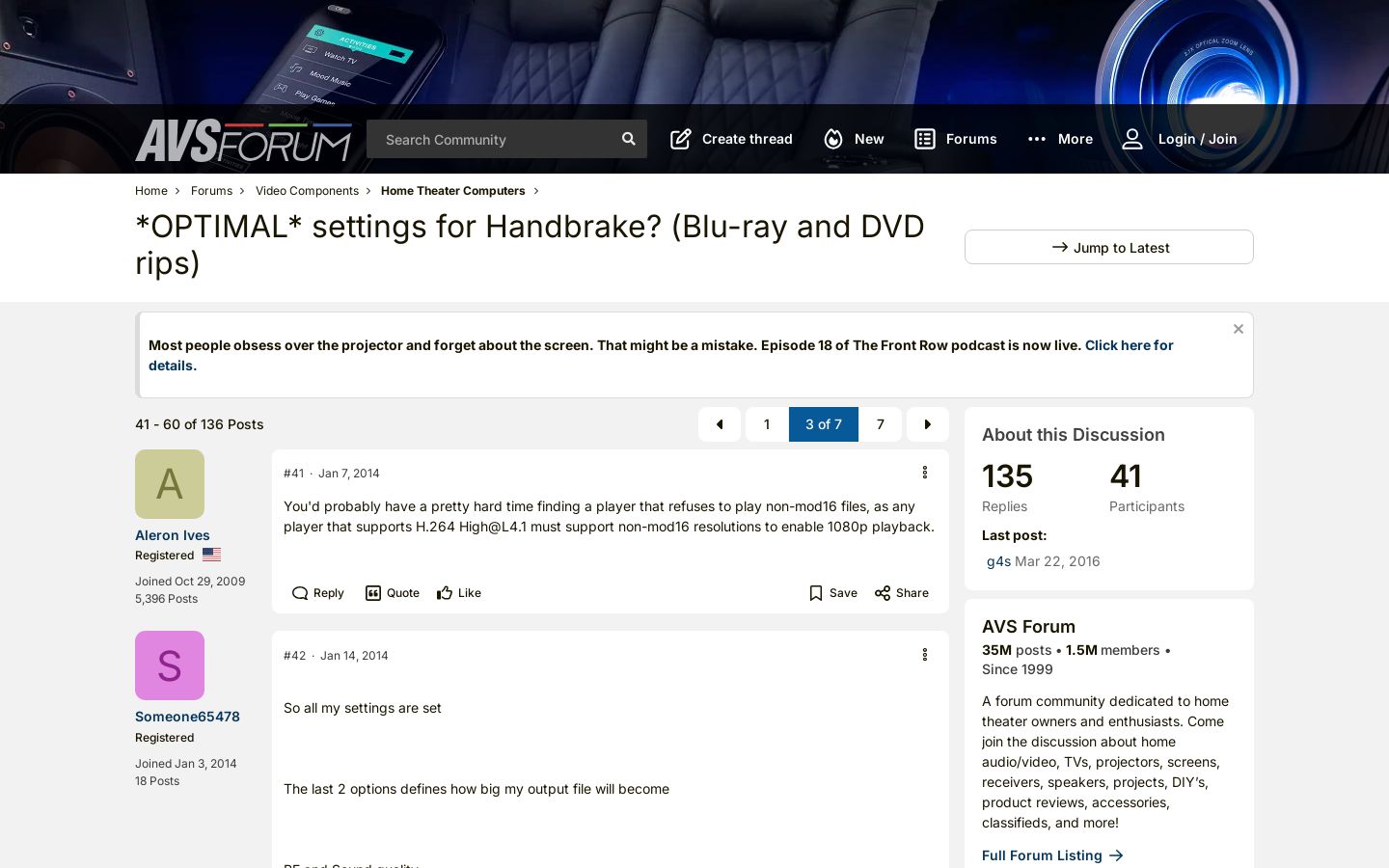Viewport: 1389px width, 868px height.
Task: Reply to post #41
Action: [318, 593]
